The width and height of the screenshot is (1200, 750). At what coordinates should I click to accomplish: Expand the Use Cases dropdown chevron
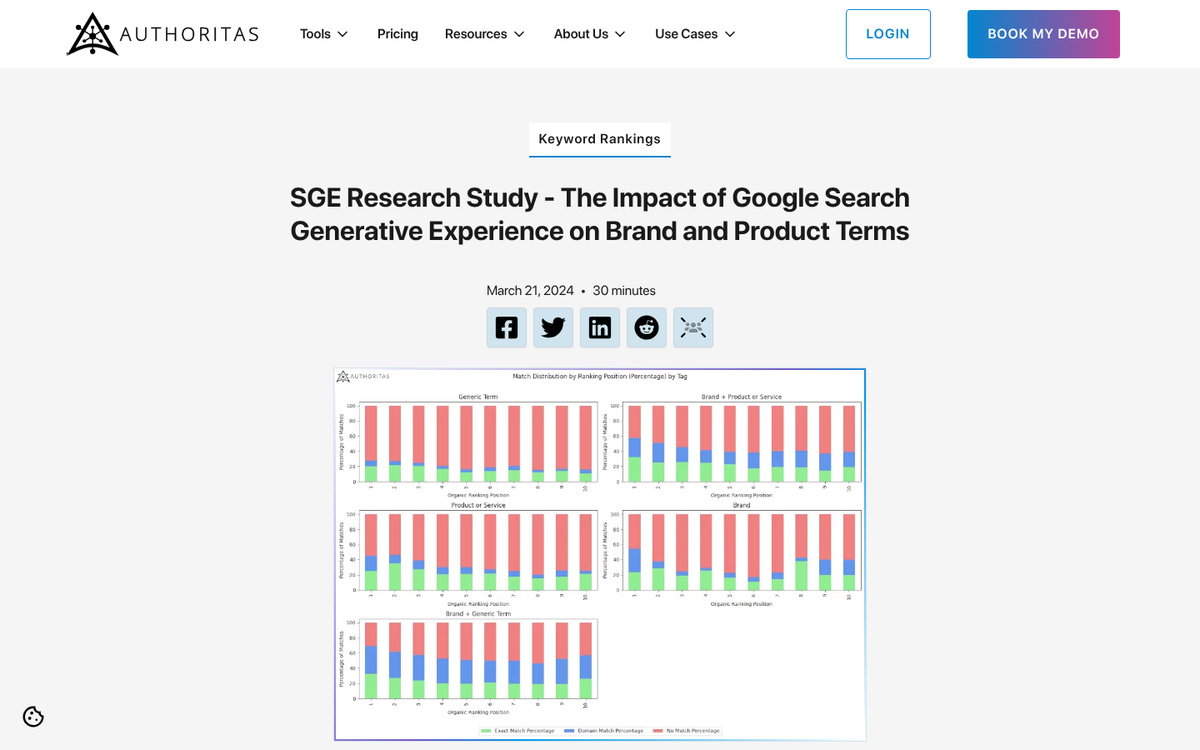point(731,33)
